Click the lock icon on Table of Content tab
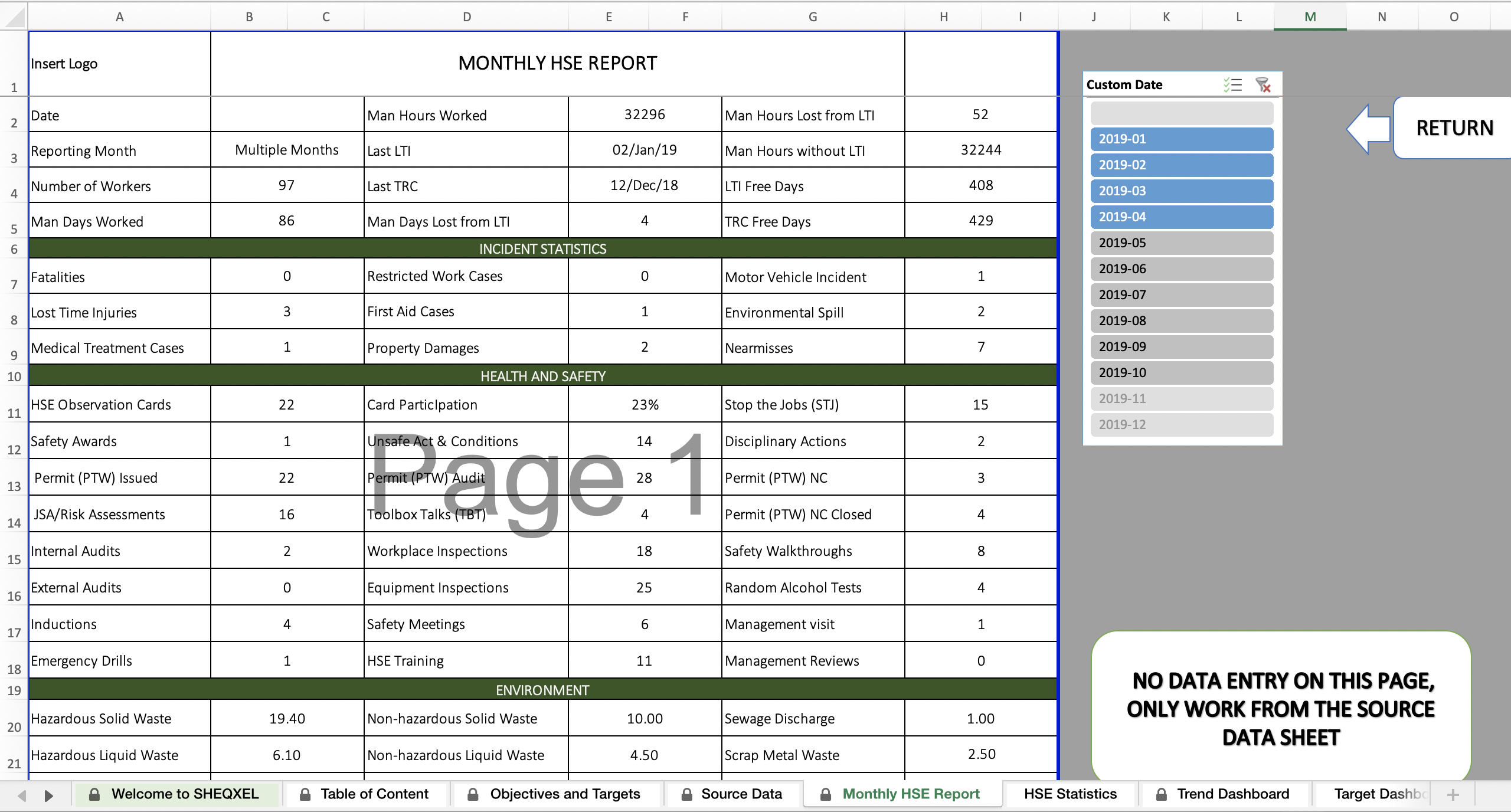 click(305, 794)
